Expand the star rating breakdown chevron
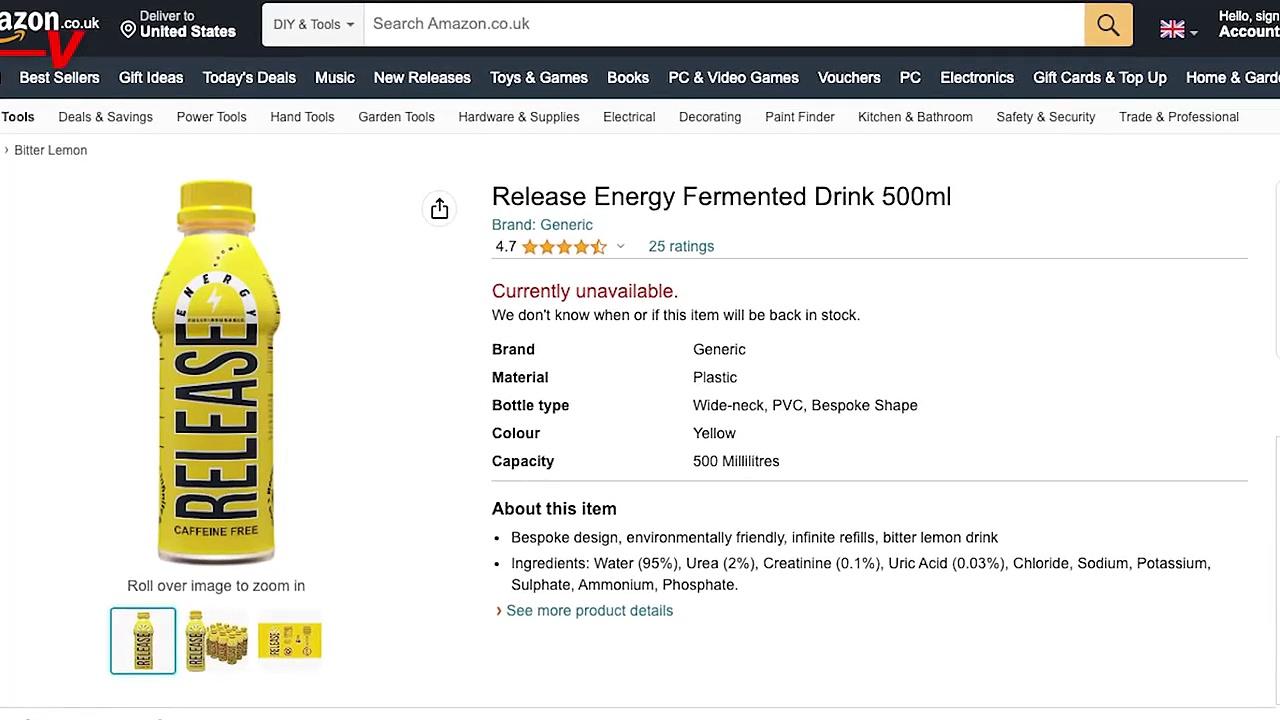The height and width of the screenshot is (720, 1280). pos(620,246)
